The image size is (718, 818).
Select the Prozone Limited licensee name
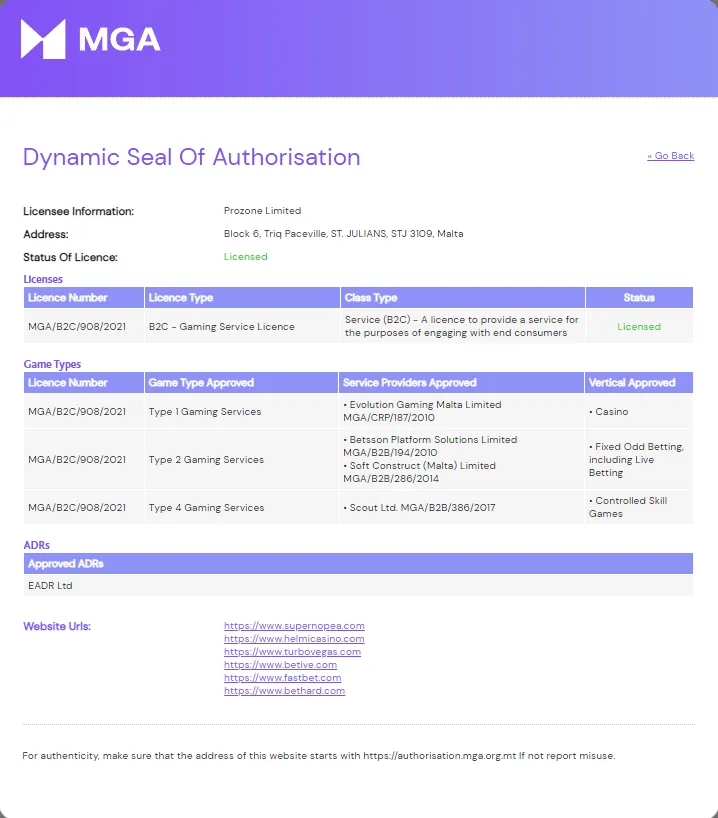[262, 211]
